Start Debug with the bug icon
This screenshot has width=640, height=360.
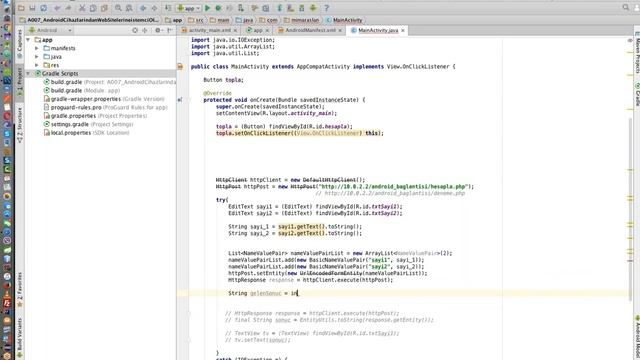(218, 8)
